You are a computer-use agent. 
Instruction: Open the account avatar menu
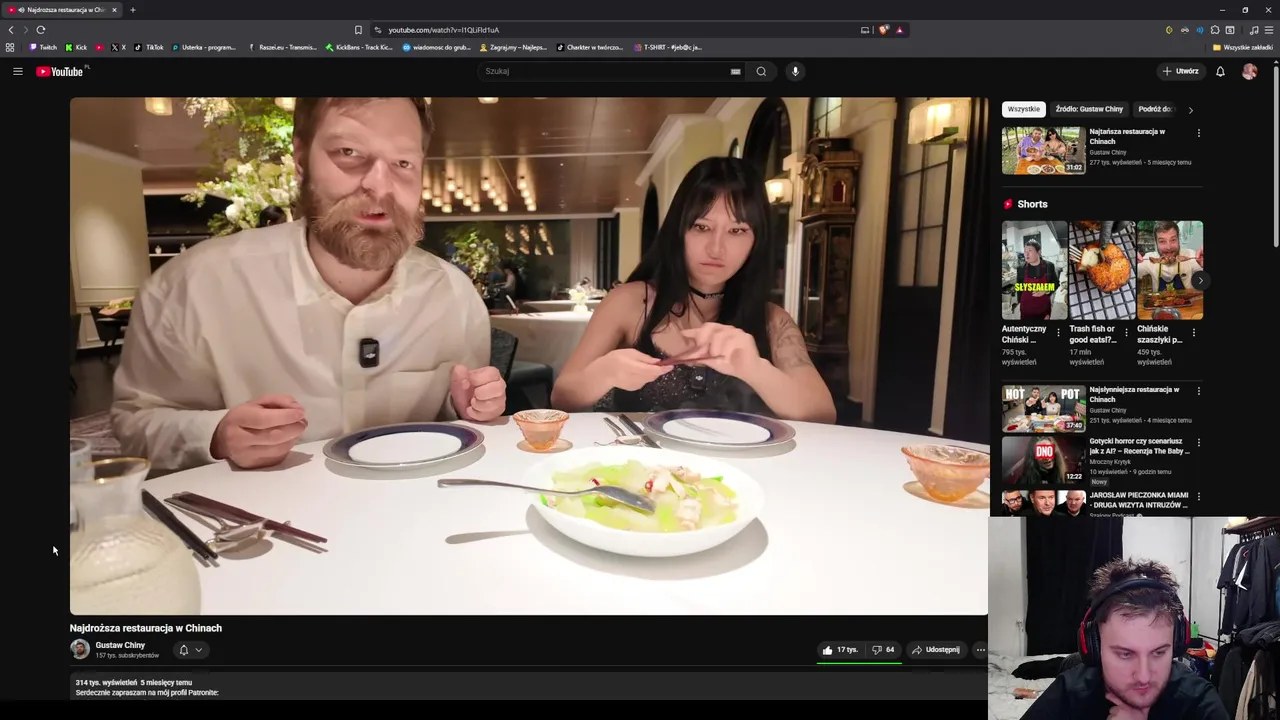click(x=1249, y=71)
